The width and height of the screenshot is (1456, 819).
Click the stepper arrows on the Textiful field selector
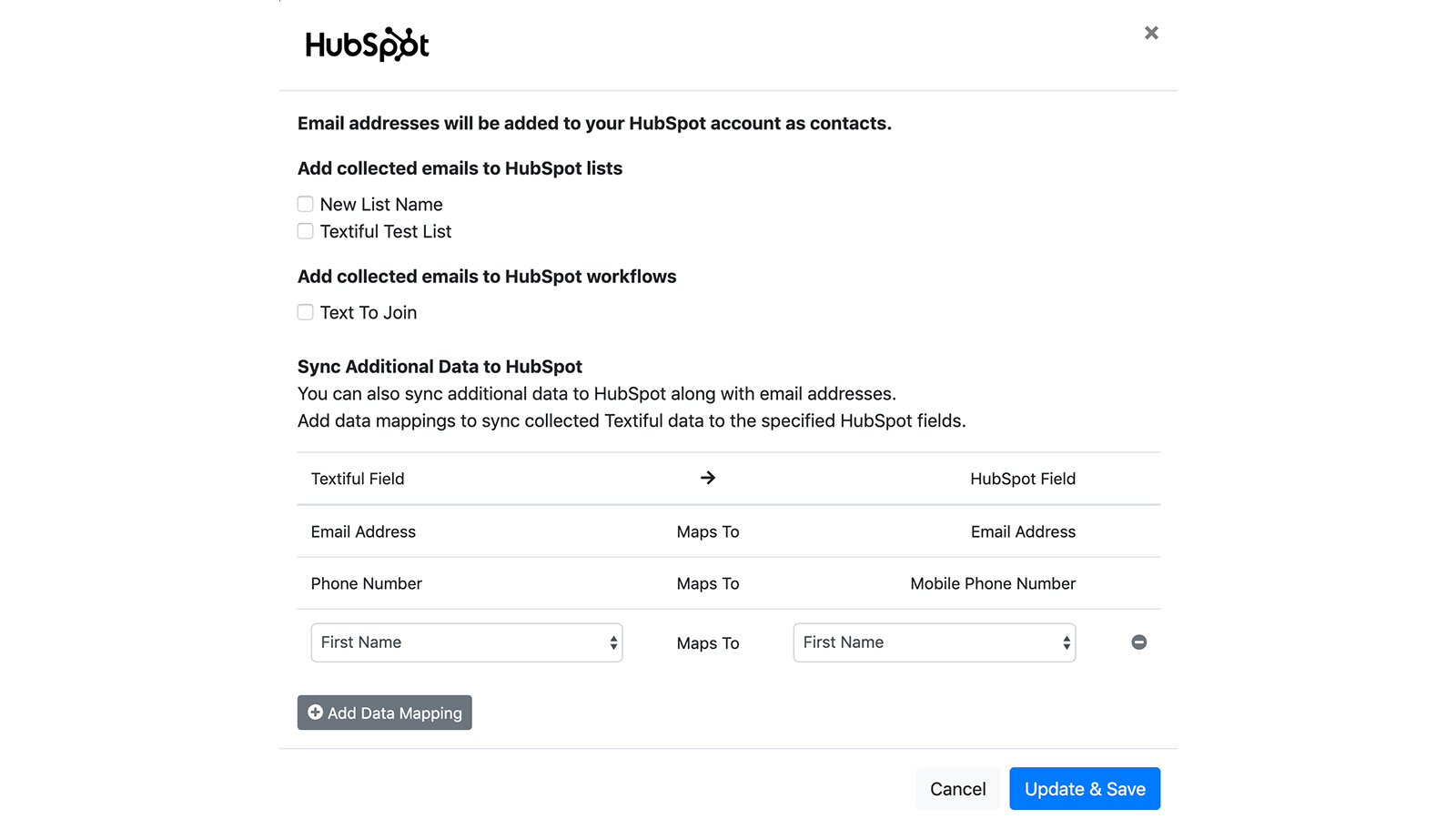click(612, 642)
